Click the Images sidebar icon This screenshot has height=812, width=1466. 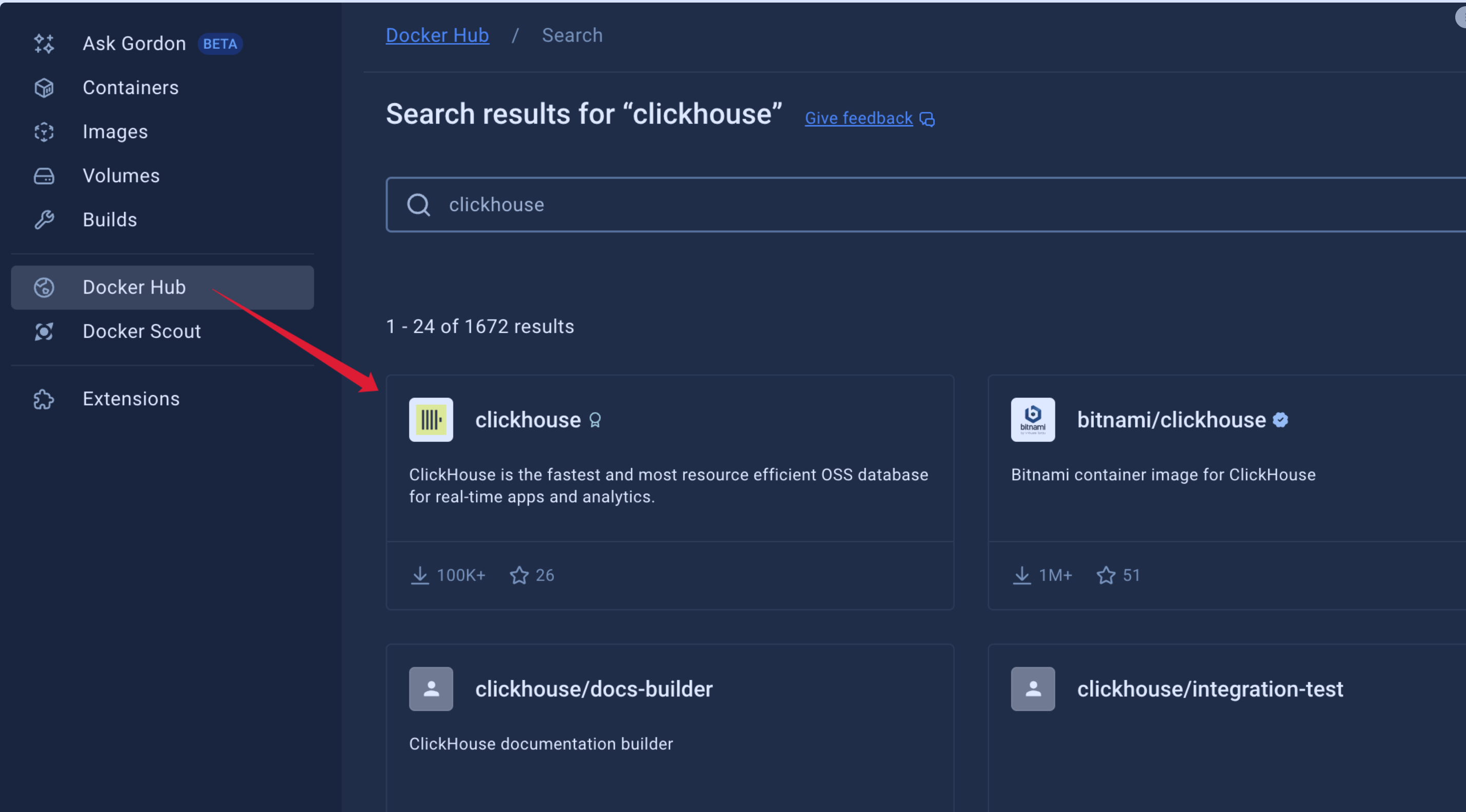pos(44,132)
